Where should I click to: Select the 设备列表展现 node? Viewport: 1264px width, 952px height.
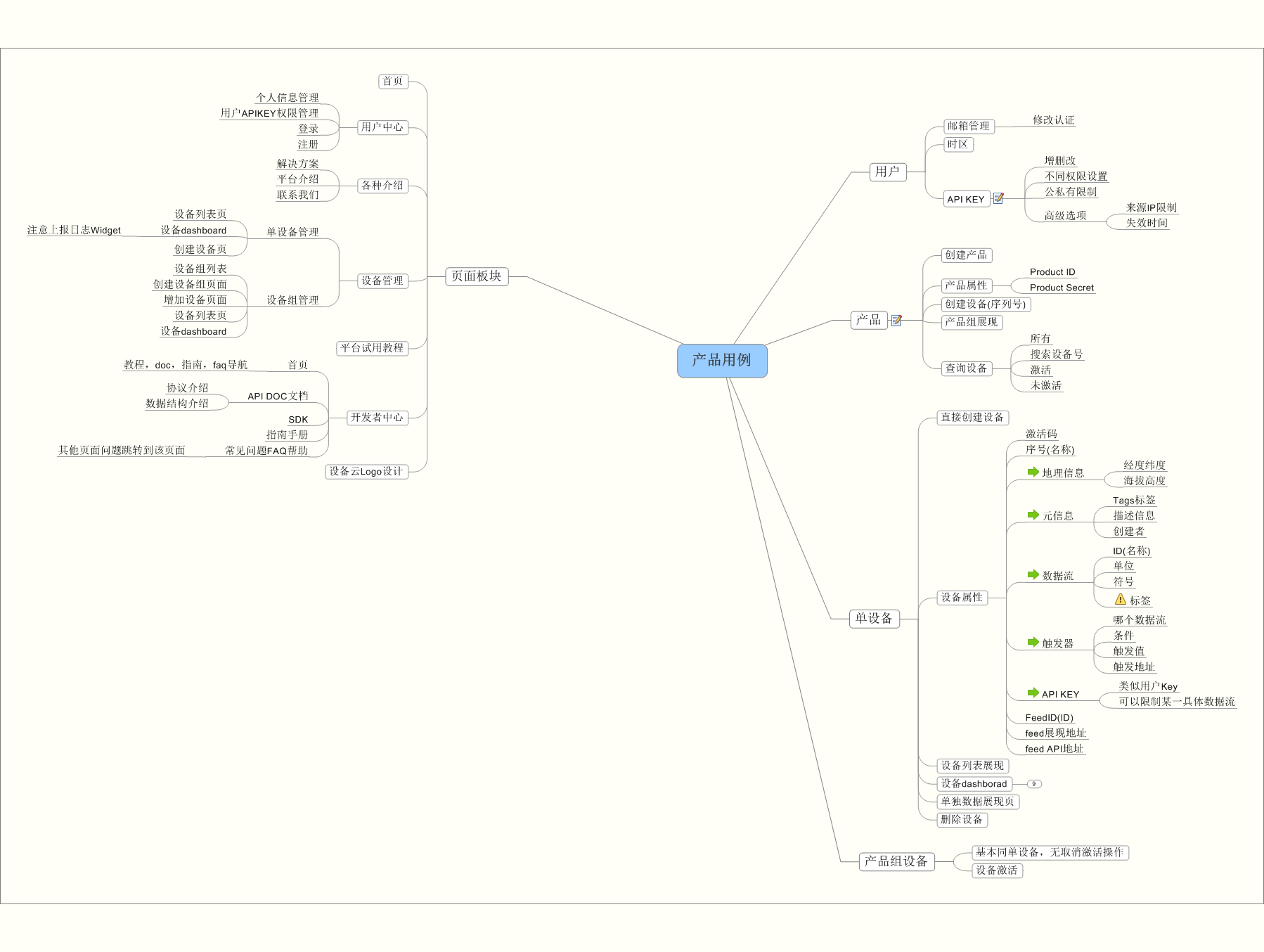pyautogui.click(x=973, y=766)
